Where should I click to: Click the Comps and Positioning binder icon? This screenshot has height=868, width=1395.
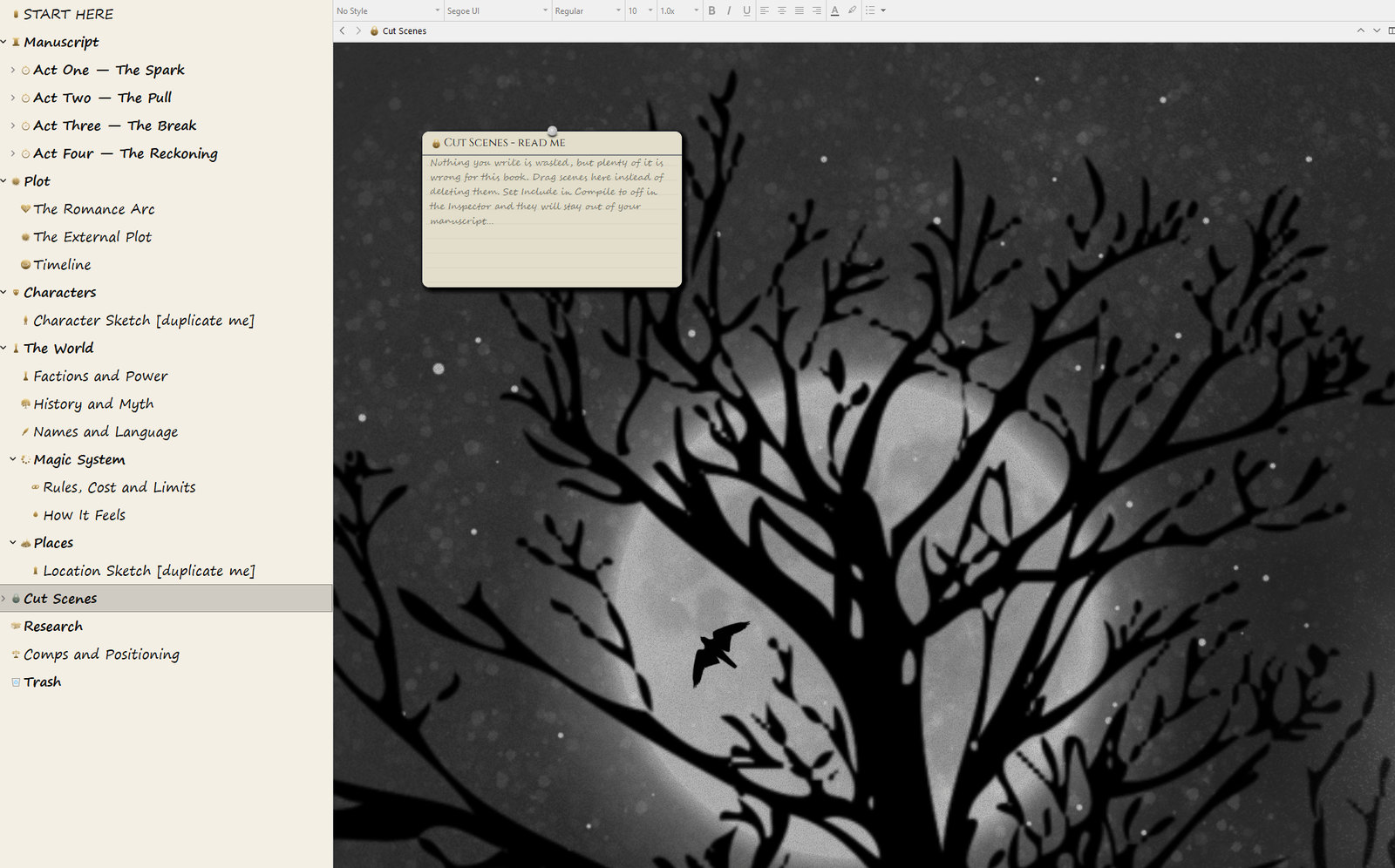(x=16, y=654)
